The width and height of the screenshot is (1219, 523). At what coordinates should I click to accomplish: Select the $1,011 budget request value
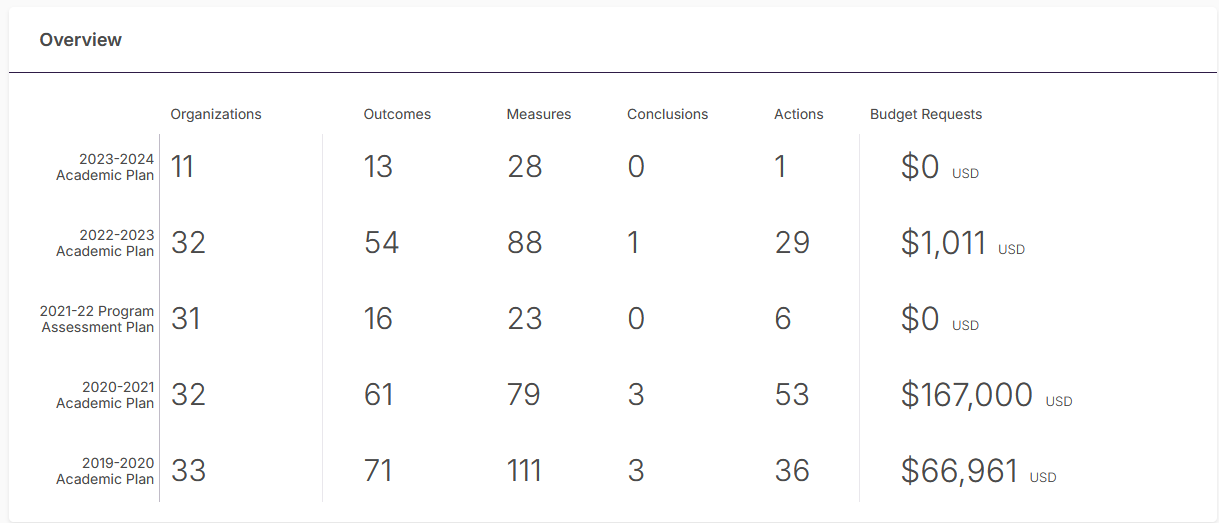pos(943,243)
